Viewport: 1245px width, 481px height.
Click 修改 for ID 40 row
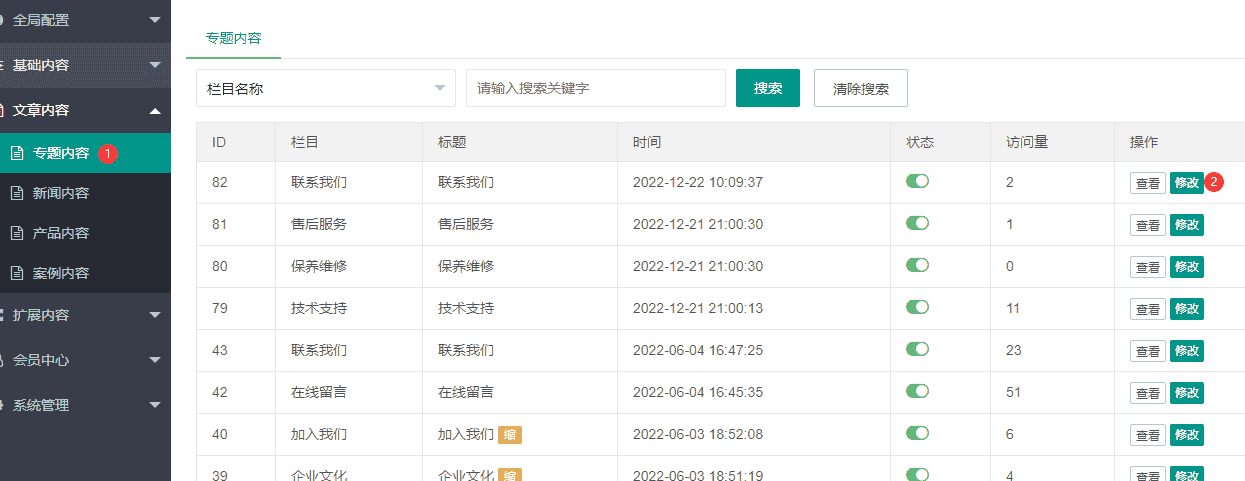click(x=1187, y=435)
